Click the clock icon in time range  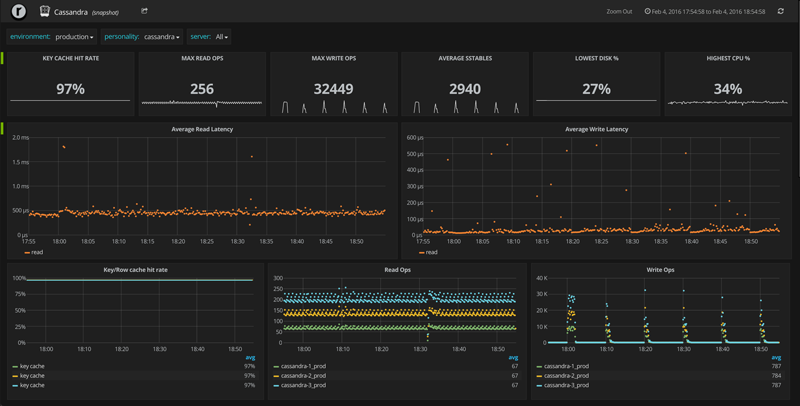(x=647, y=11)
